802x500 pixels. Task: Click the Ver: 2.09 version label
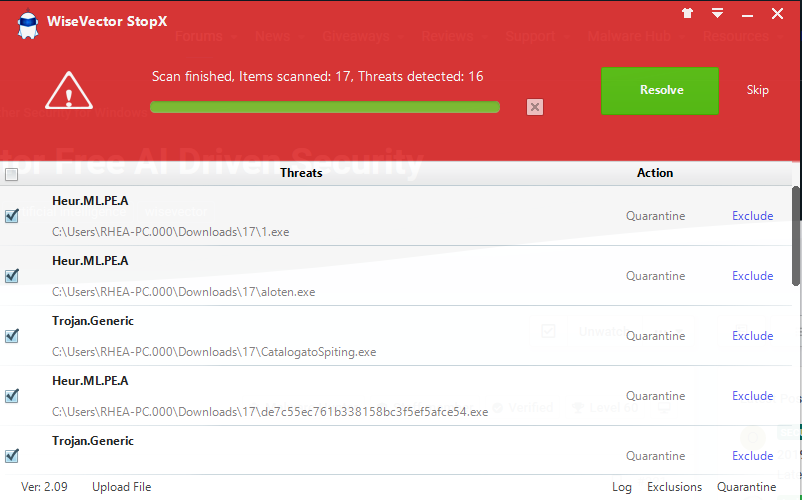click(x=44, y=487)
